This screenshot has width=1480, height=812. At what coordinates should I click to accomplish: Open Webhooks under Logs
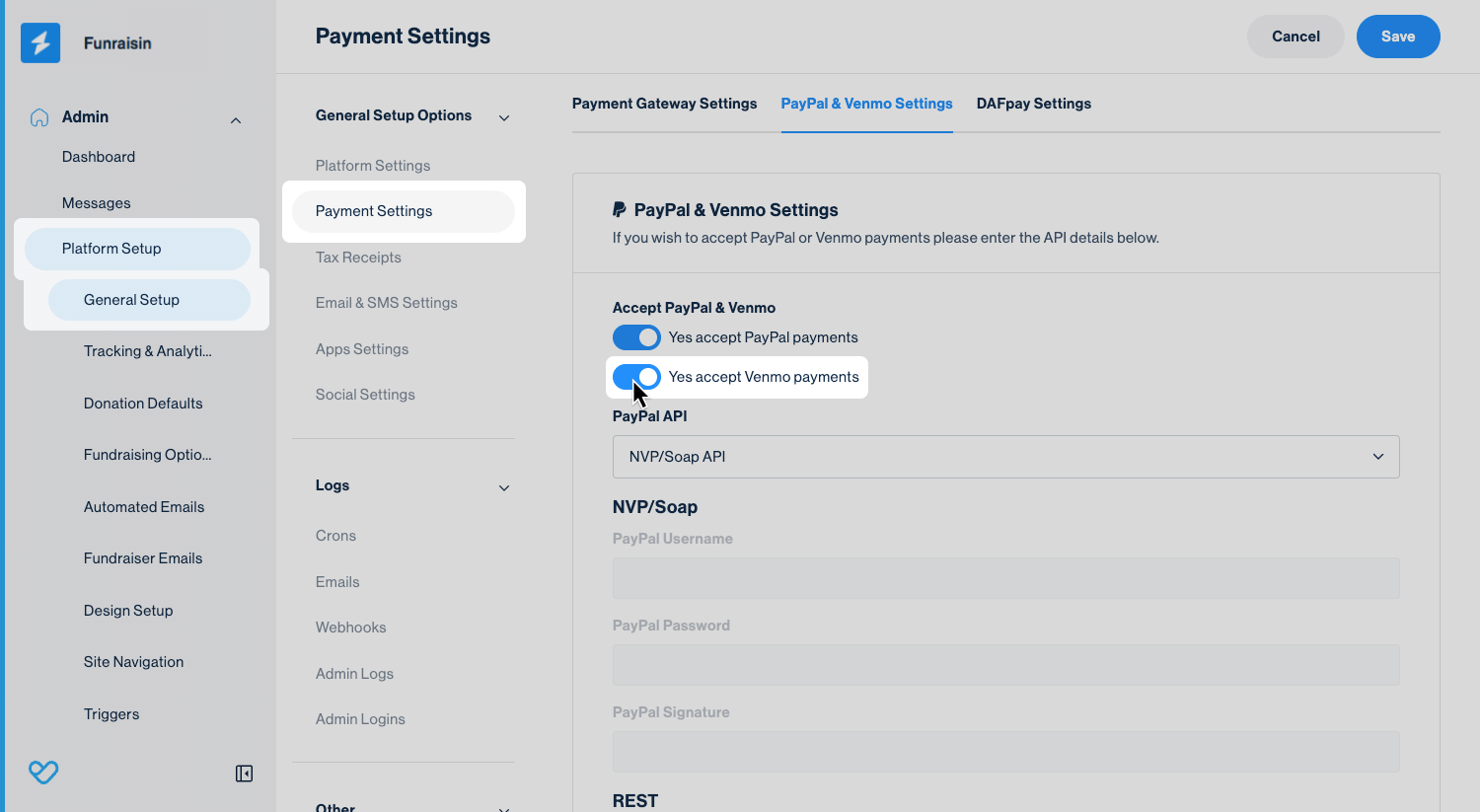click(350, 627)
